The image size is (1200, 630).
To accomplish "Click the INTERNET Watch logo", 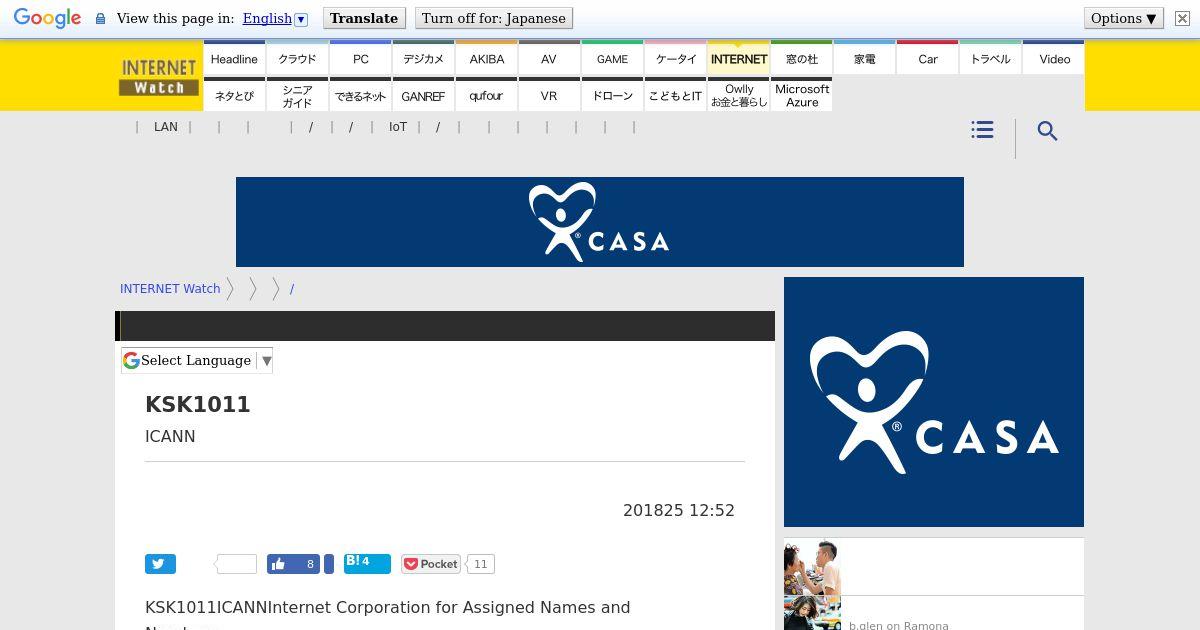I will click(x=158, y=76).
